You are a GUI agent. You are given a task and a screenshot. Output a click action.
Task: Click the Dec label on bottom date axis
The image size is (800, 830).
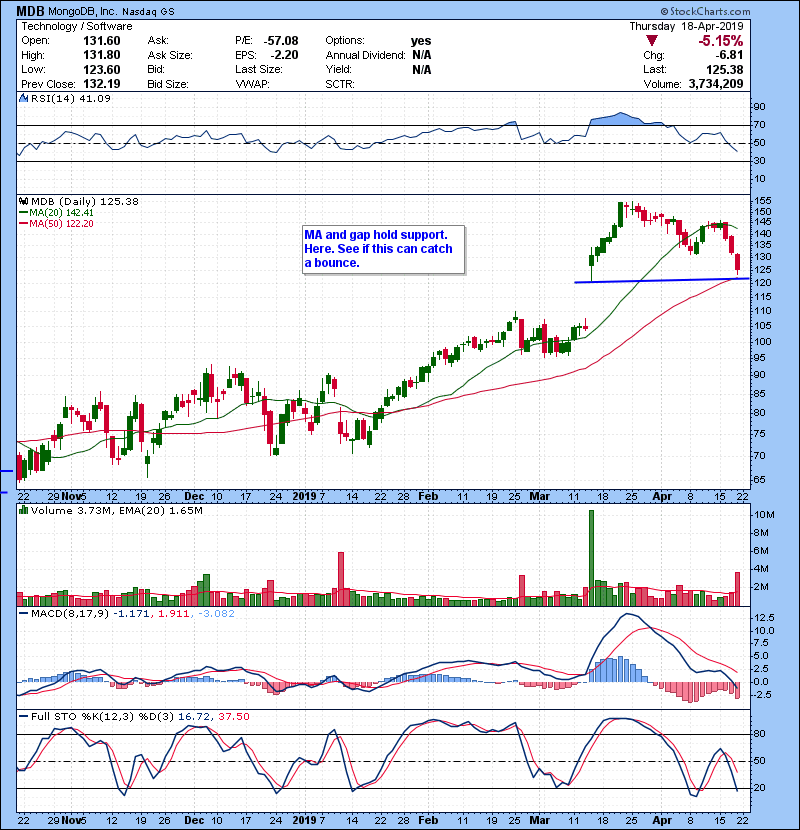[x=194, y=820]
